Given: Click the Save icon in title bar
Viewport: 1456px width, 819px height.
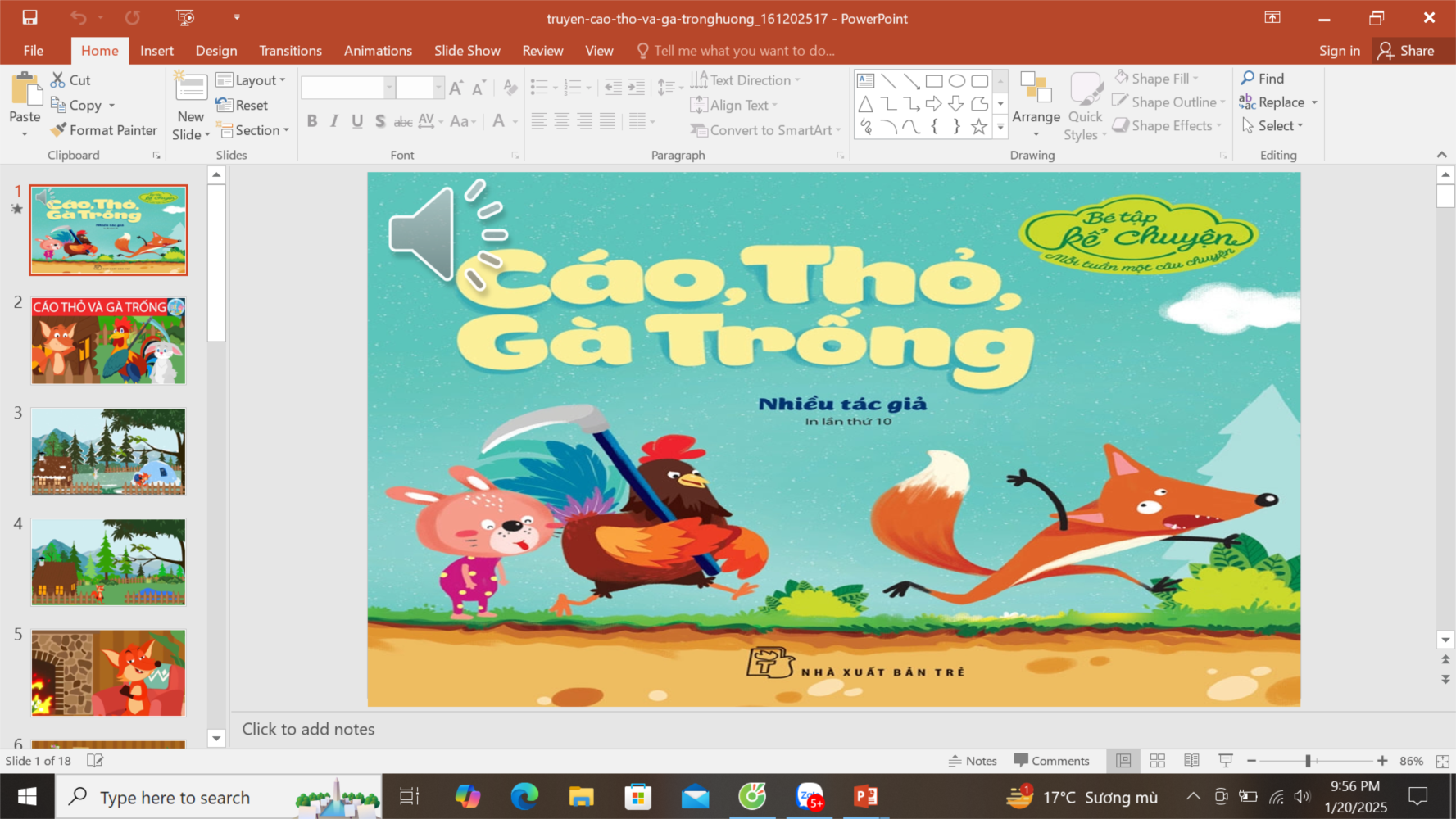Looking at the screenshot, I should tap(29, 17).
